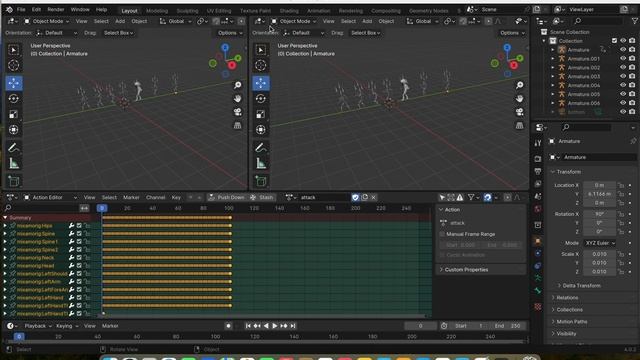Open the Render menu
The height and width of the screenshot is (360, 640).
56,9
